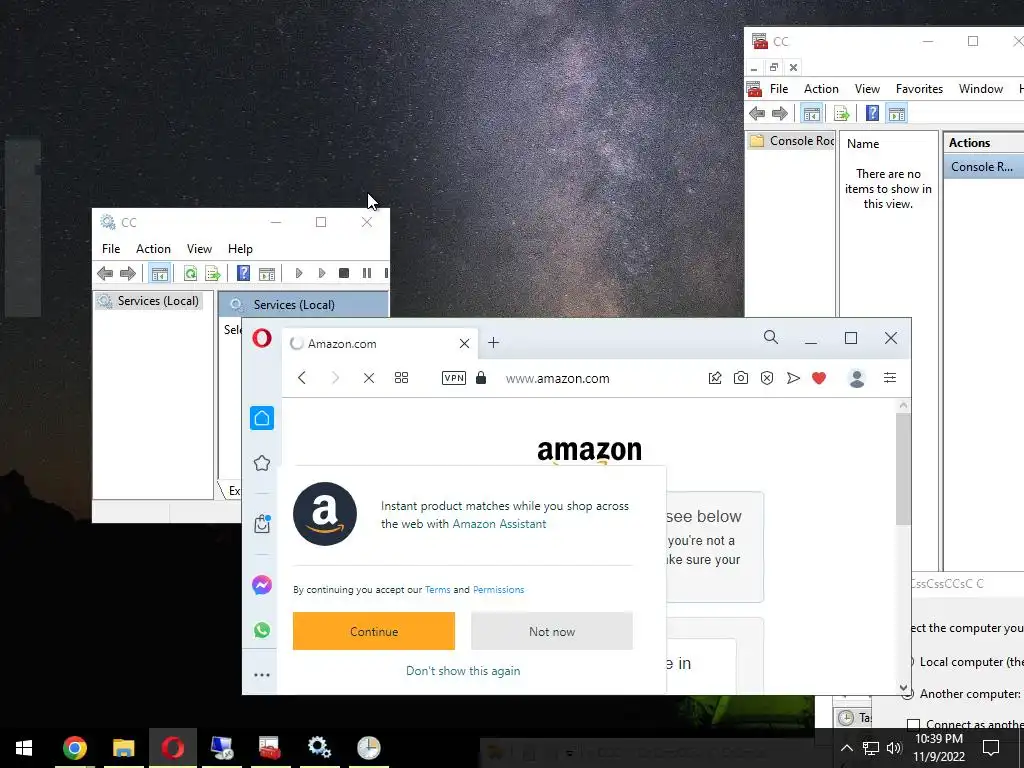Stop loading page in Opera

click(369, 378)
